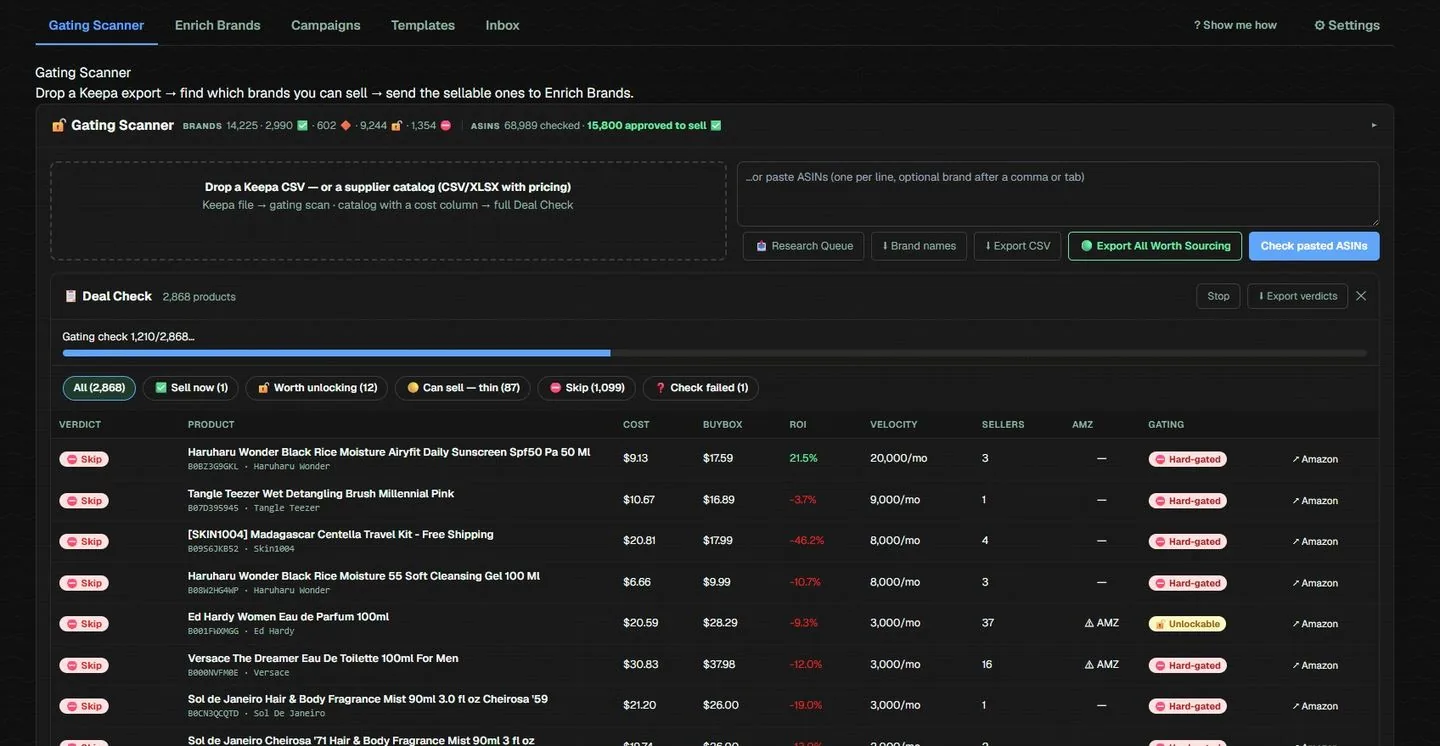The height and width of the screenshot is (746, 1440).
Task: Click the Gating Scanner lock icon
Action: pos(59,125)
